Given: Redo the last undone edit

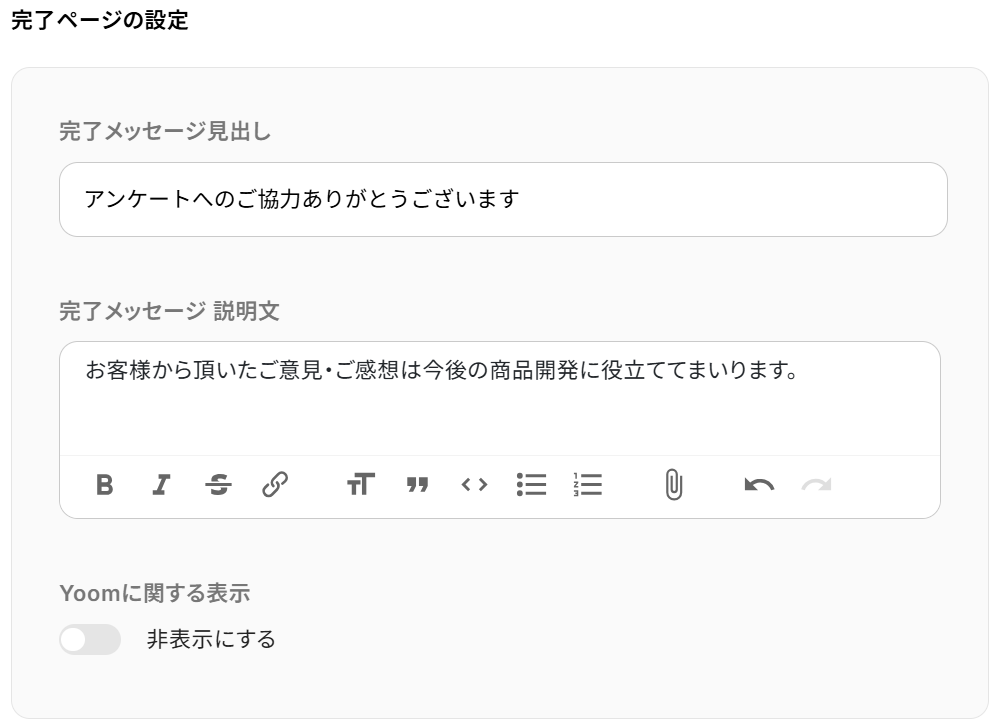Looking at the screenshot, I should pos(816,485).
